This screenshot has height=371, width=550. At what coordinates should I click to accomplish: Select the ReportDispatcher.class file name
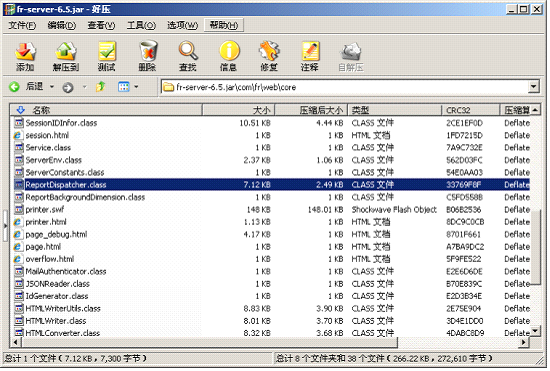[x=66, y=185]
